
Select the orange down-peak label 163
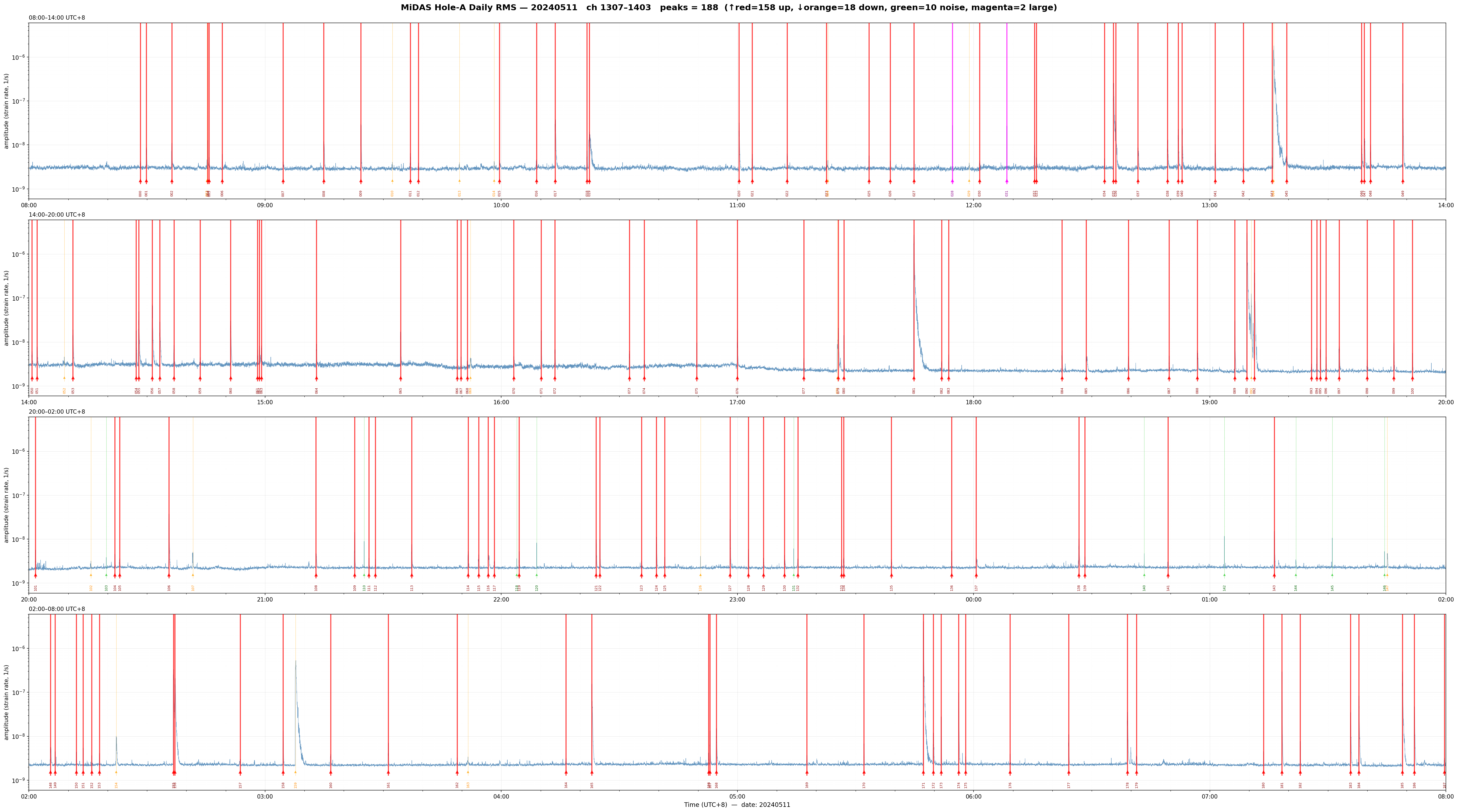click(x=468, y=785)
